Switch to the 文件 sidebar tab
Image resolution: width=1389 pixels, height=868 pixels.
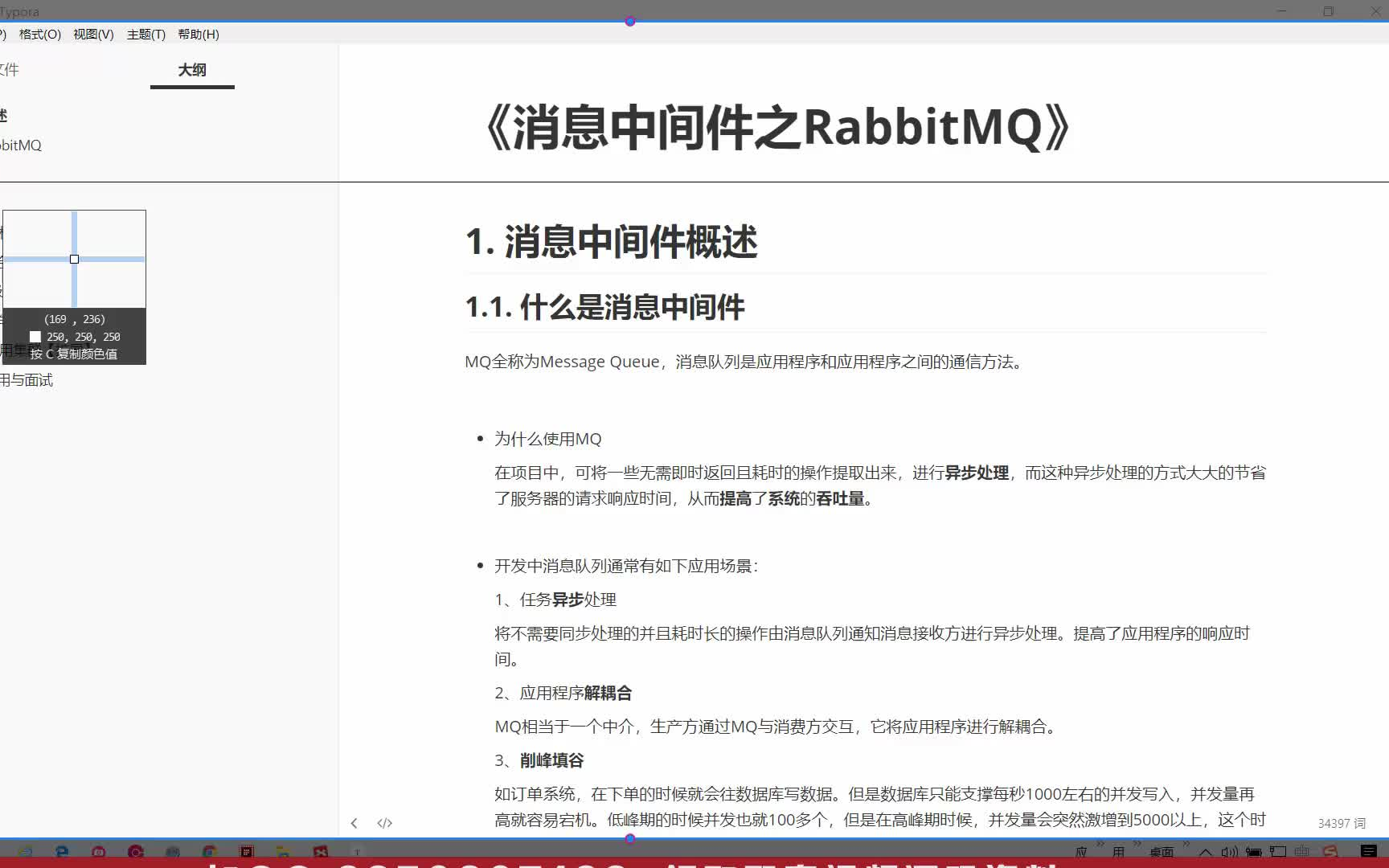tap(10, 70)
